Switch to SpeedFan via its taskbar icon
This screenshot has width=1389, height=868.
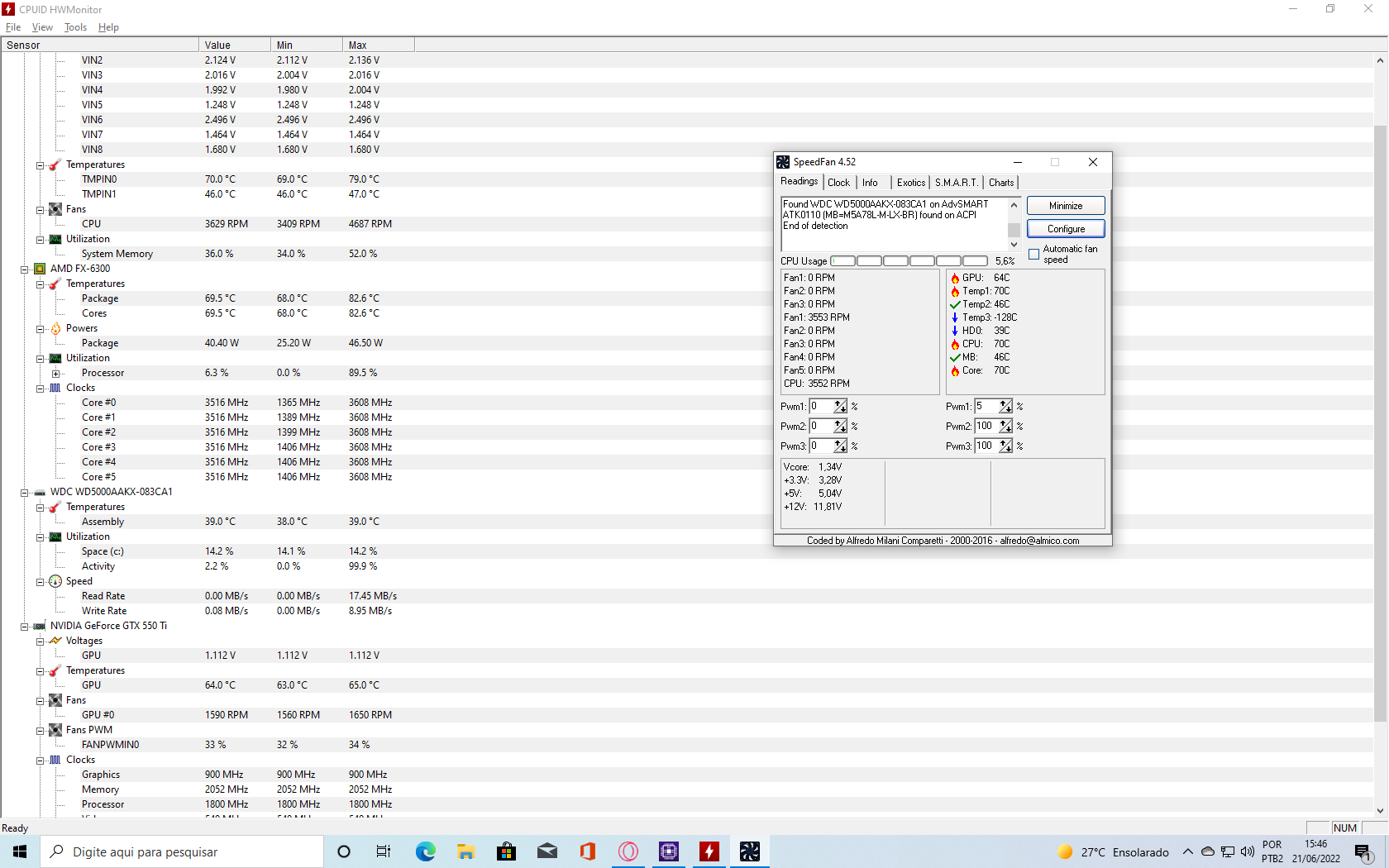(749, 851)
